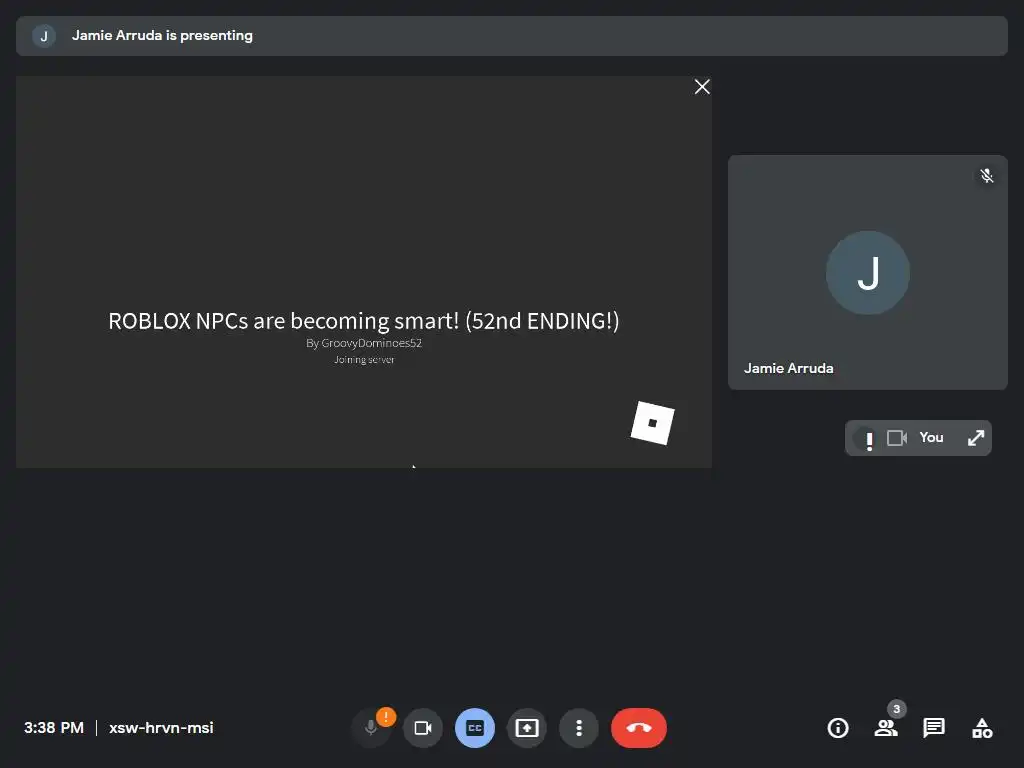Close the presentation view with the X

click(x=702, y=87)
